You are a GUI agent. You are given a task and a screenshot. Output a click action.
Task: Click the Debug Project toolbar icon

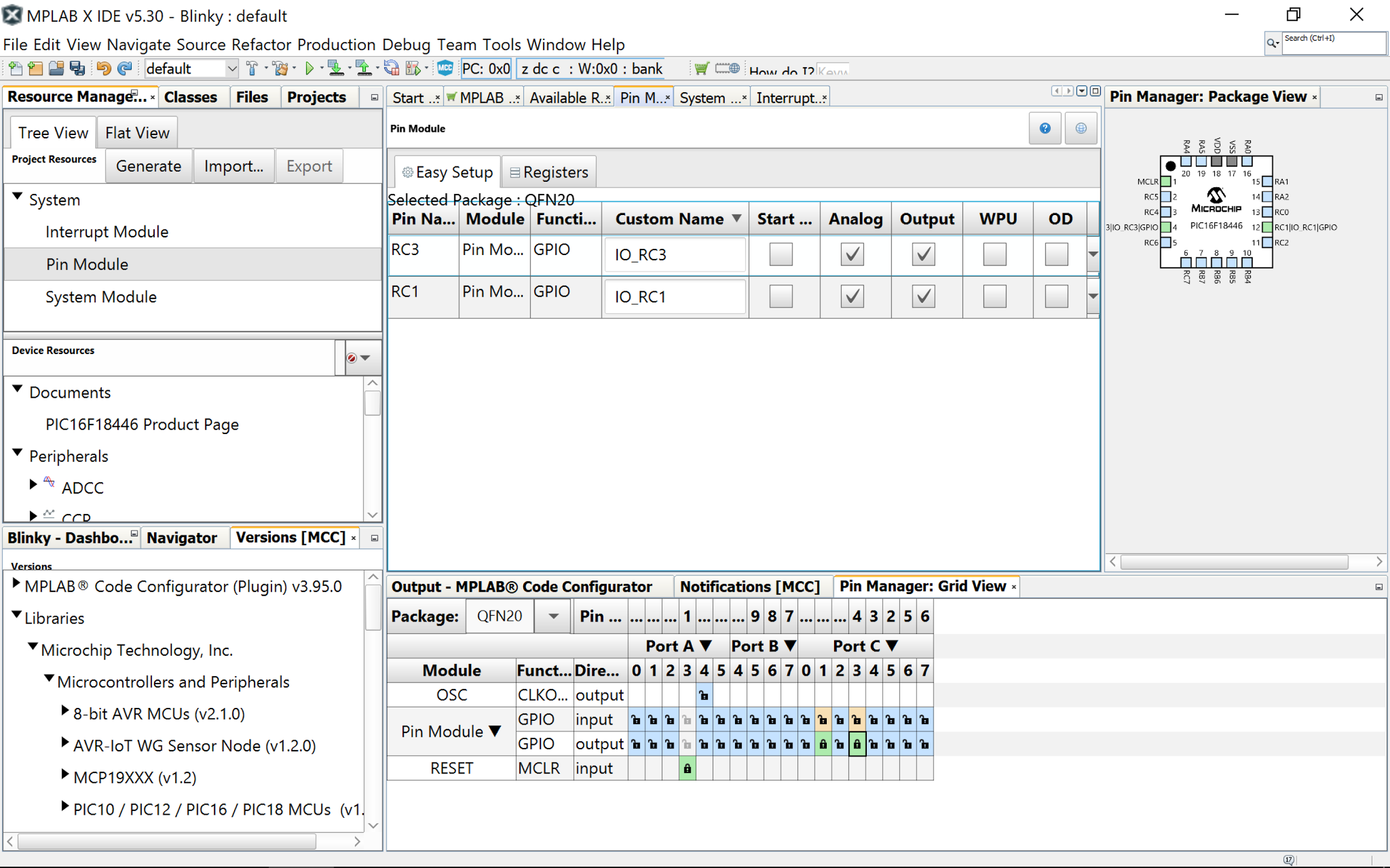pyautogui.click(x=413, y=69)
